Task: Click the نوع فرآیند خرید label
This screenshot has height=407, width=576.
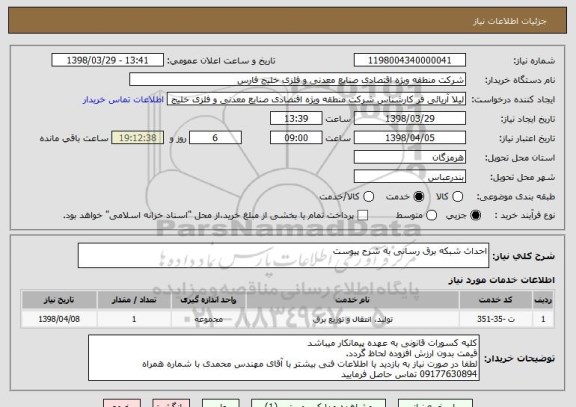Action: 525,215
